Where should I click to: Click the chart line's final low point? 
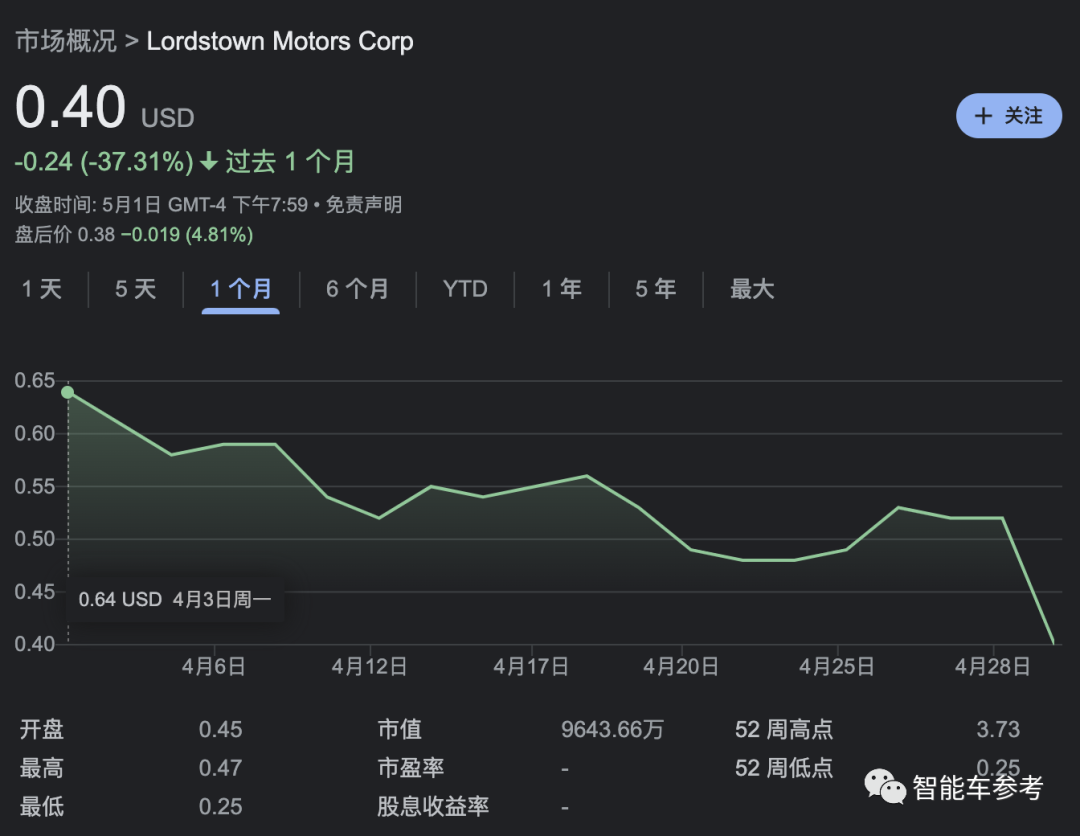pos(1052,641)
